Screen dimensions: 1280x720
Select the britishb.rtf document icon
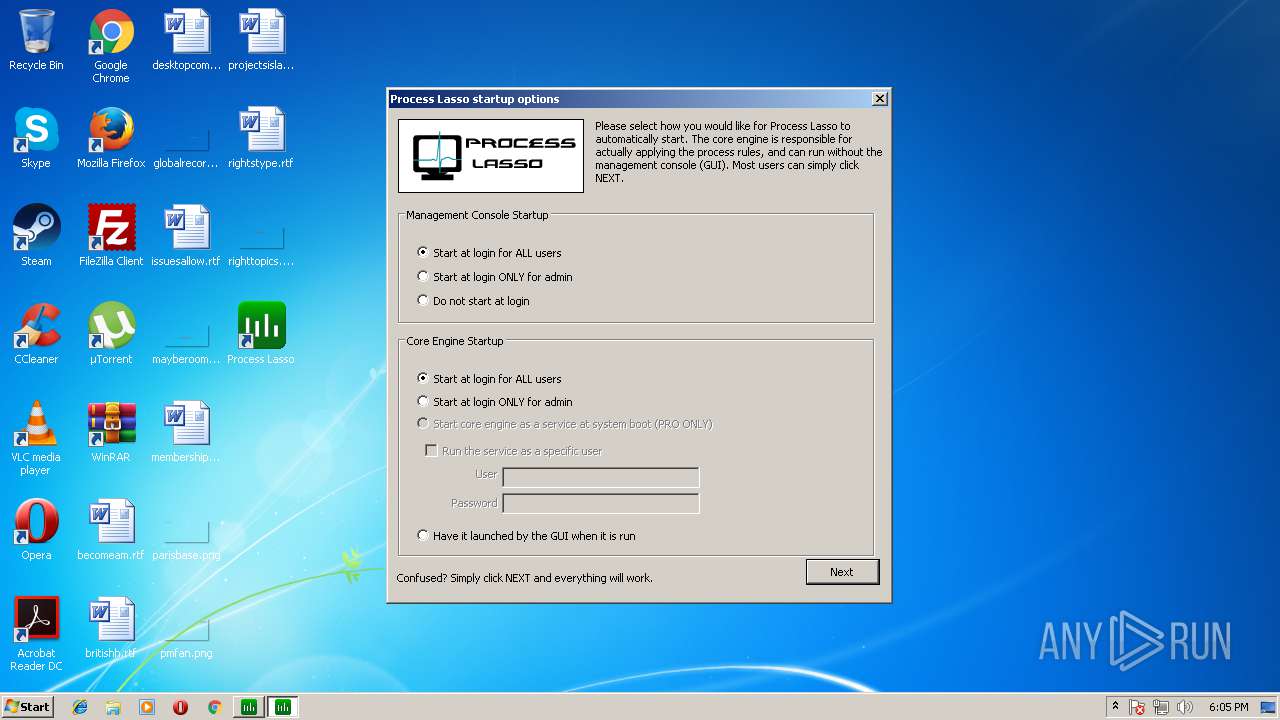coord(111,628)
